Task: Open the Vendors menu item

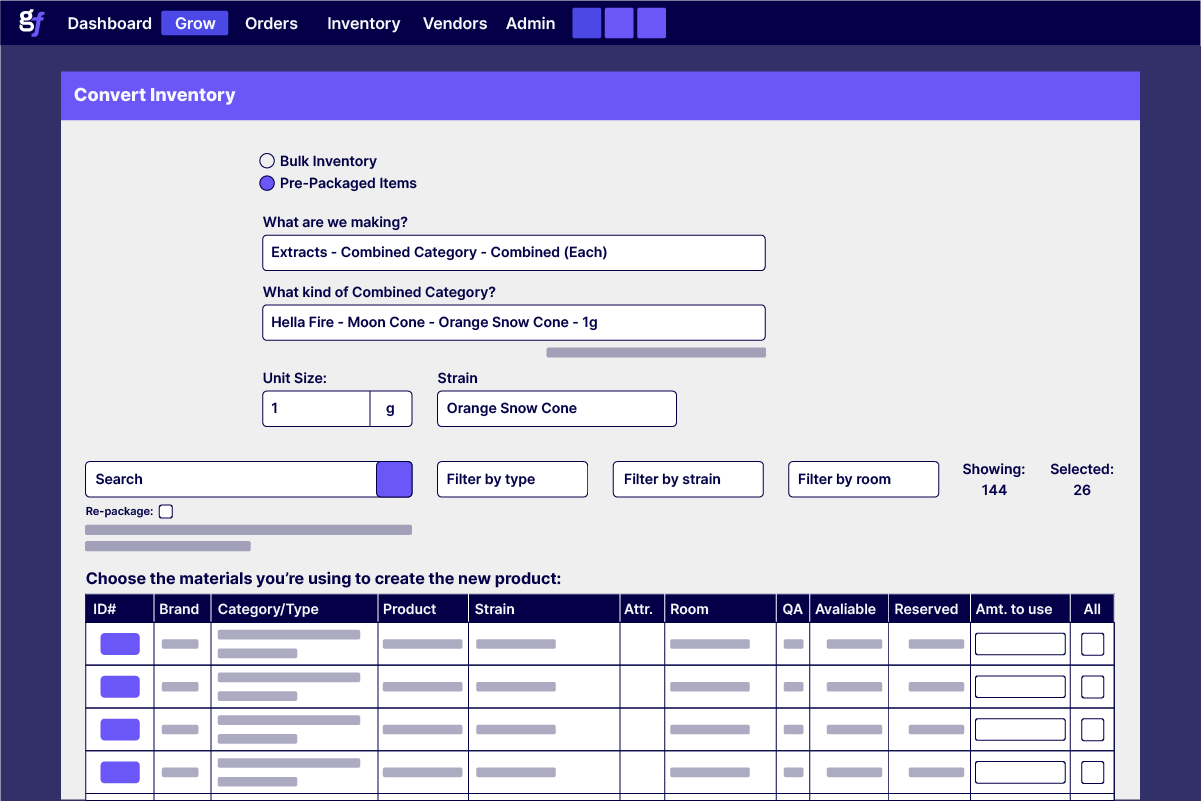Action: (x=455, y=23)
